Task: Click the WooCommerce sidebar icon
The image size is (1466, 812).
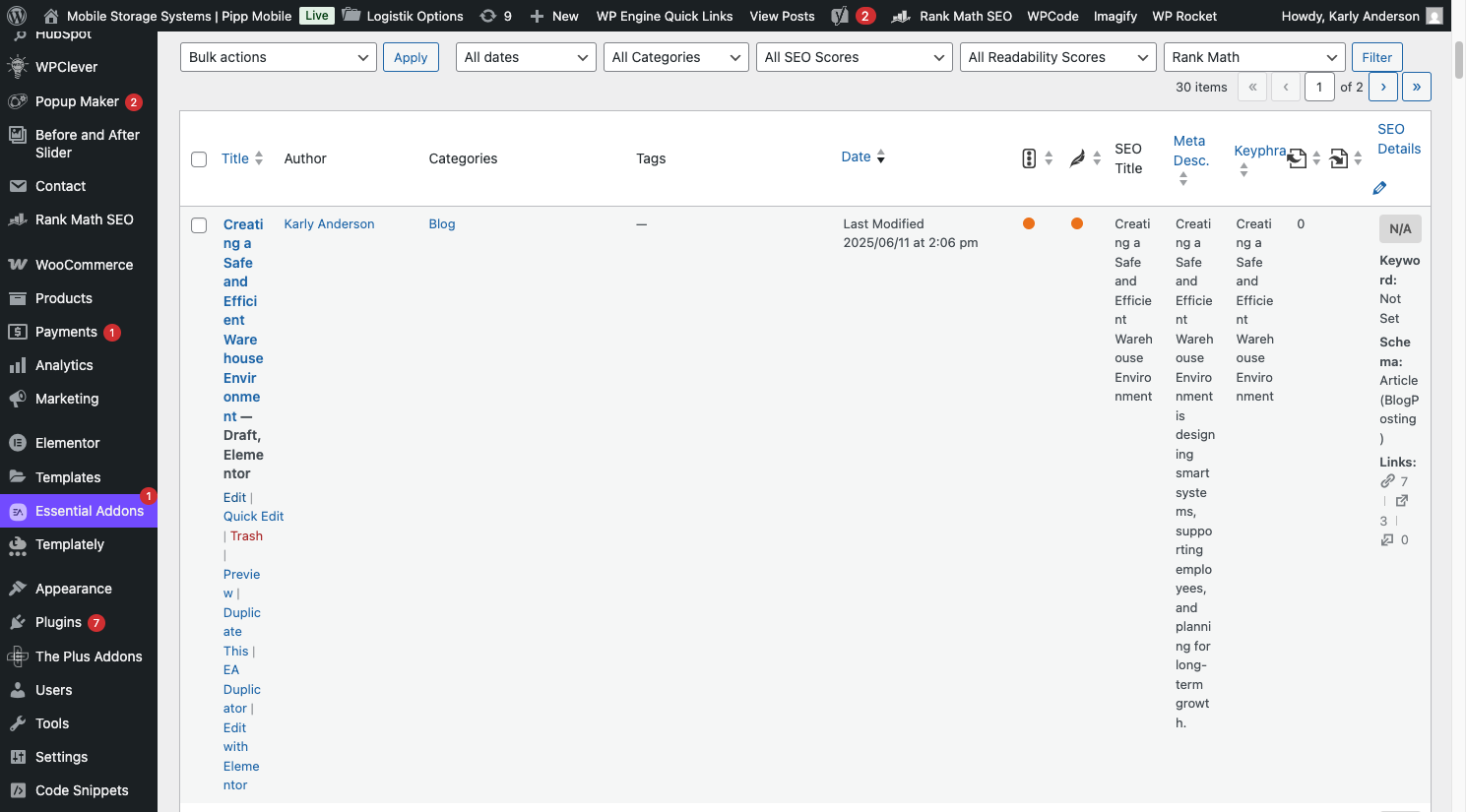Action: click(18, 265)
